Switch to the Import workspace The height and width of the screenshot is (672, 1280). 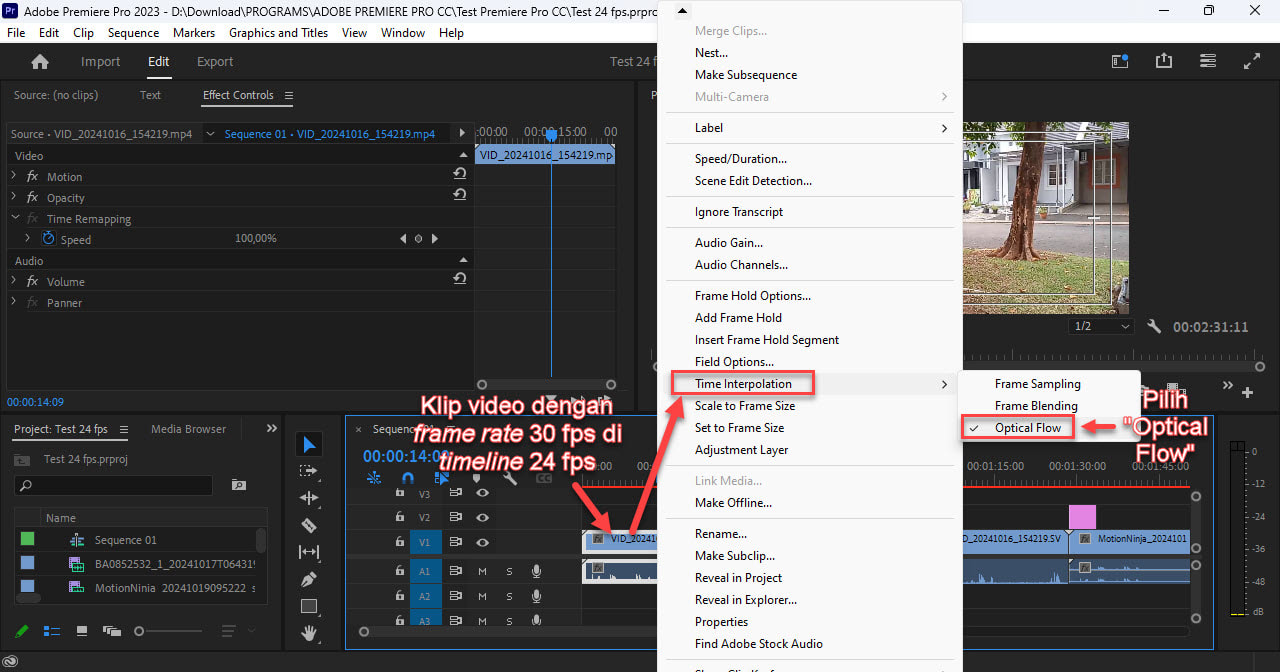100,62
